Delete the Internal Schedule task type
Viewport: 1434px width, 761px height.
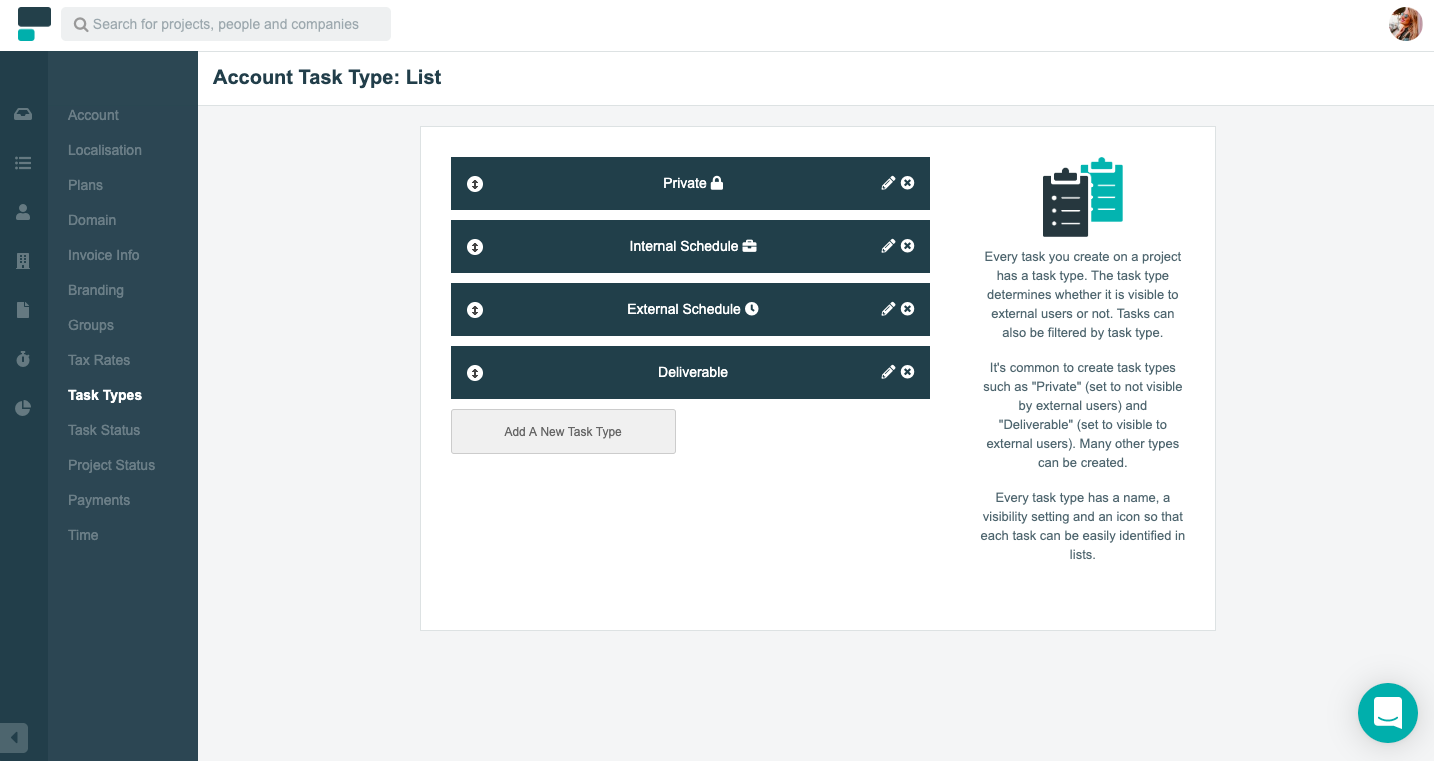tap(908, 246)
